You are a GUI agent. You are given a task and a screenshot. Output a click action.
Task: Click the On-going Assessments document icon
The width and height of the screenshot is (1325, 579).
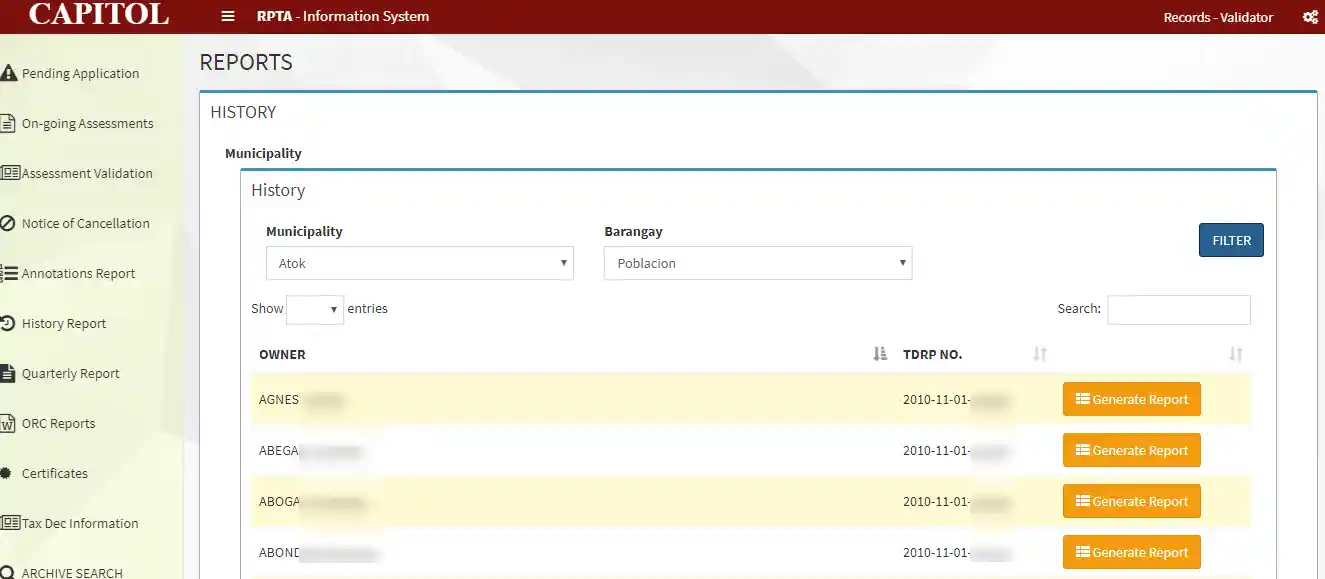[x=9, y=123]
